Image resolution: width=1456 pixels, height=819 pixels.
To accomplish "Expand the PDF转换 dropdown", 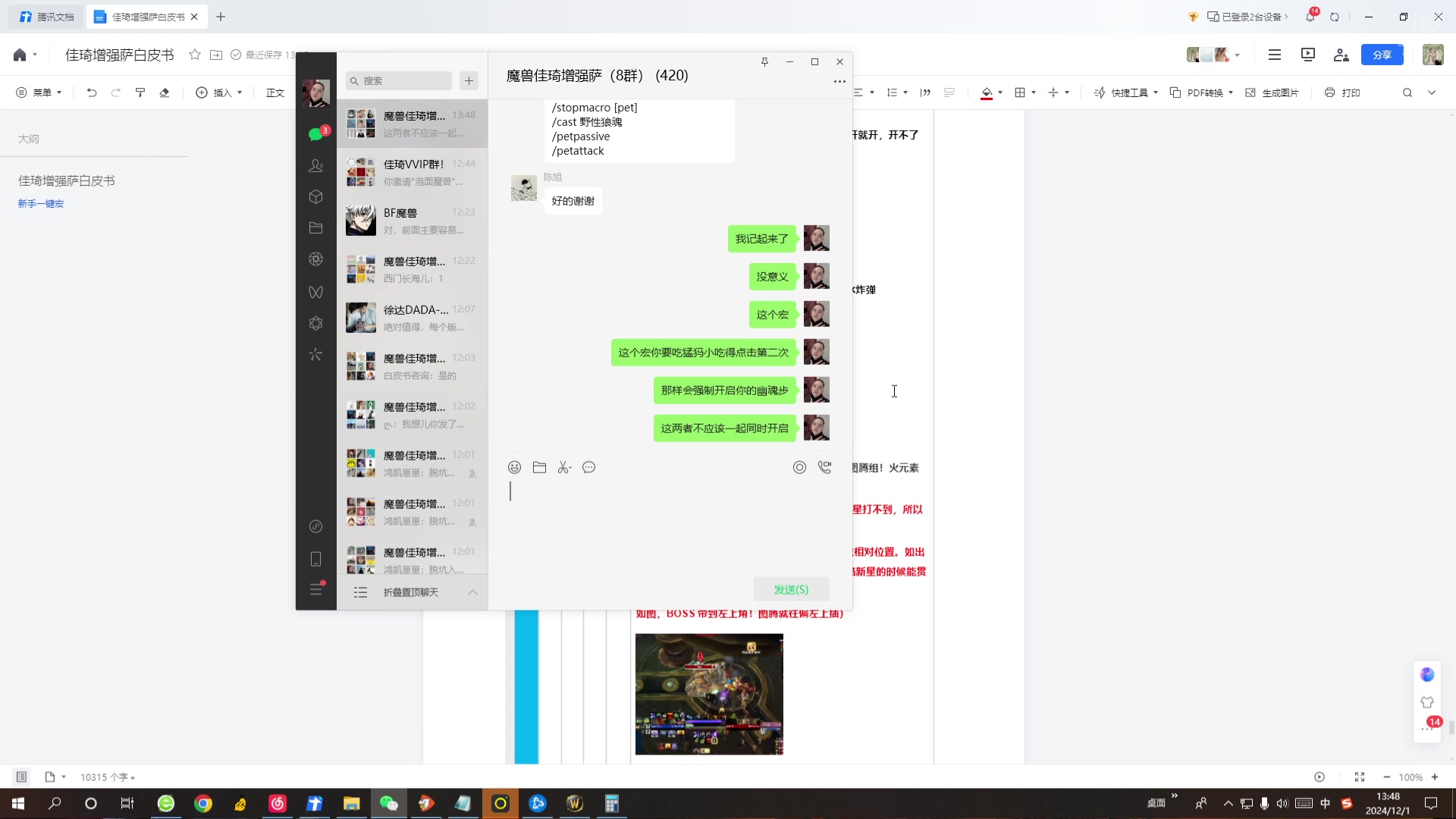I will pyautogui.click(x=1201, y=93).
